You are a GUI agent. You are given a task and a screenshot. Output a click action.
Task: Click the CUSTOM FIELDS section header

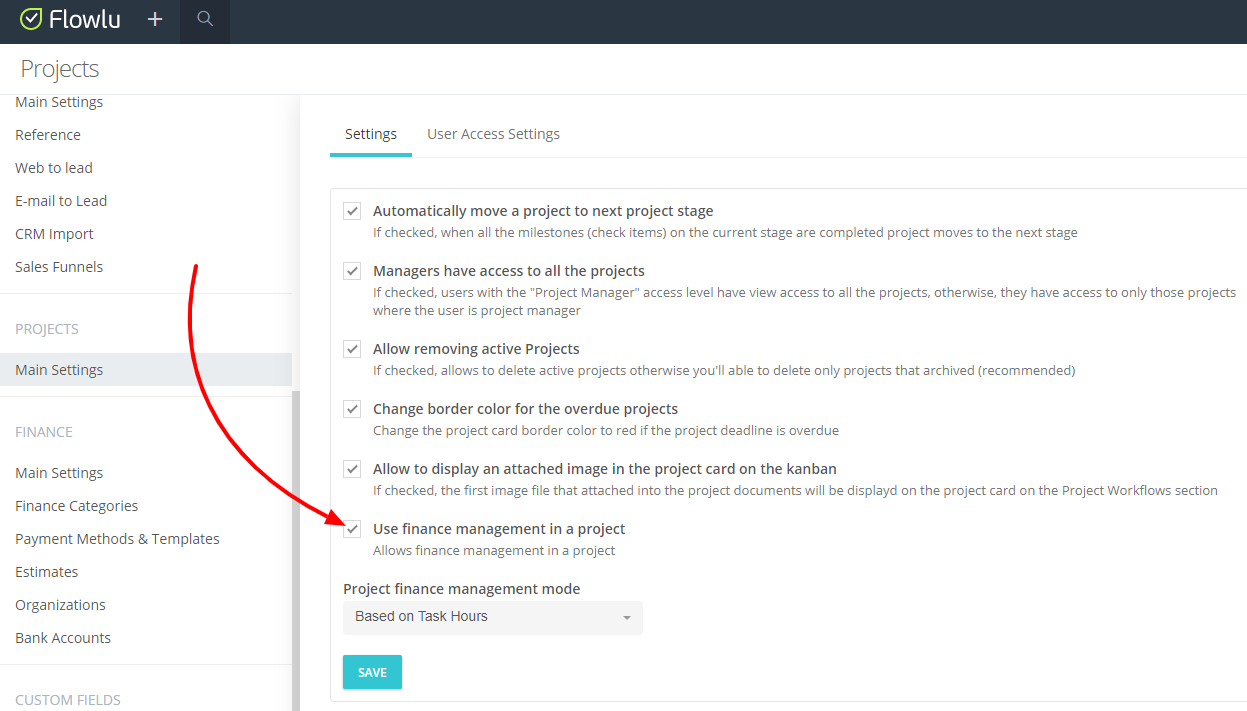68,700
